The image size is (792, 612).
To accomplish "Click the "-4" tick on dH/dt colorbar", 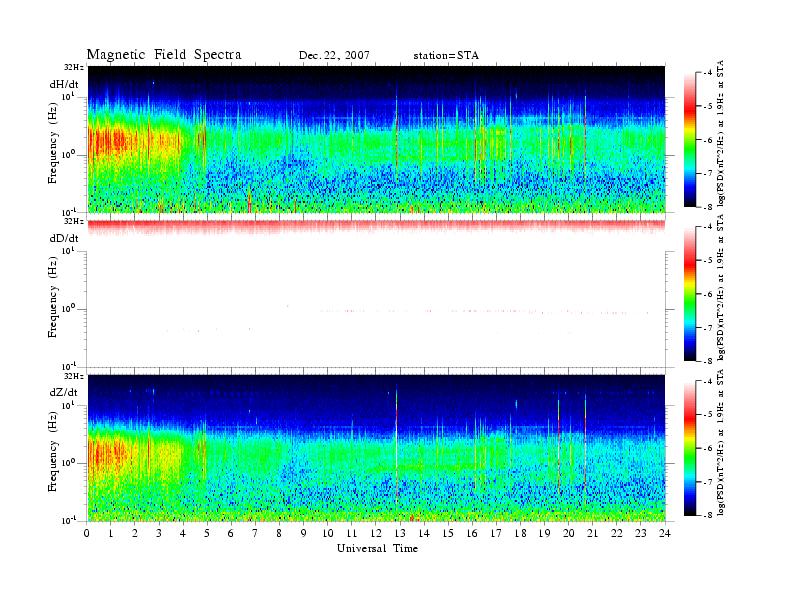I will click(x=708, y=73).
